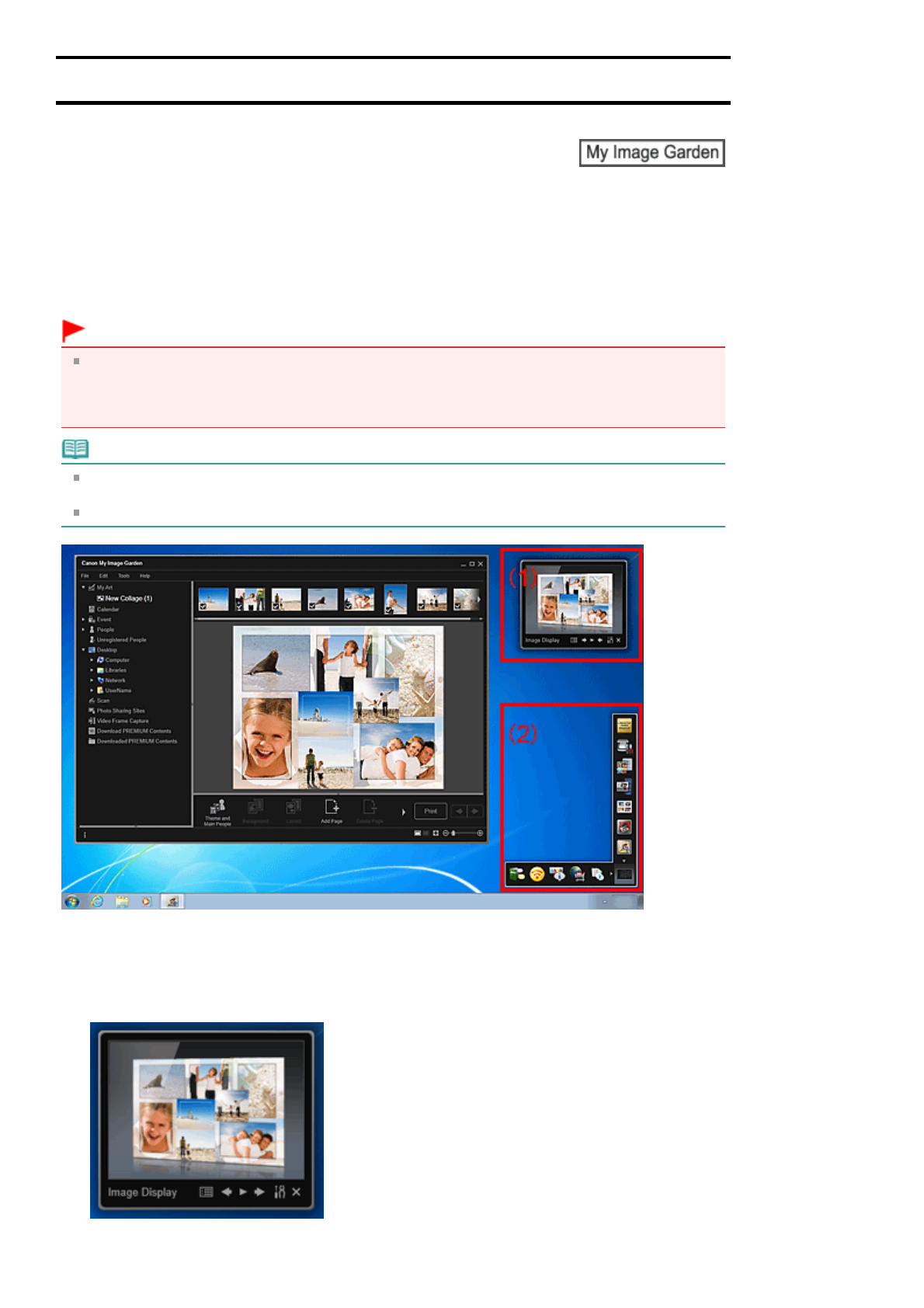
Task: Click the Scan item in the left panel
Action: (x=102, y=701)
